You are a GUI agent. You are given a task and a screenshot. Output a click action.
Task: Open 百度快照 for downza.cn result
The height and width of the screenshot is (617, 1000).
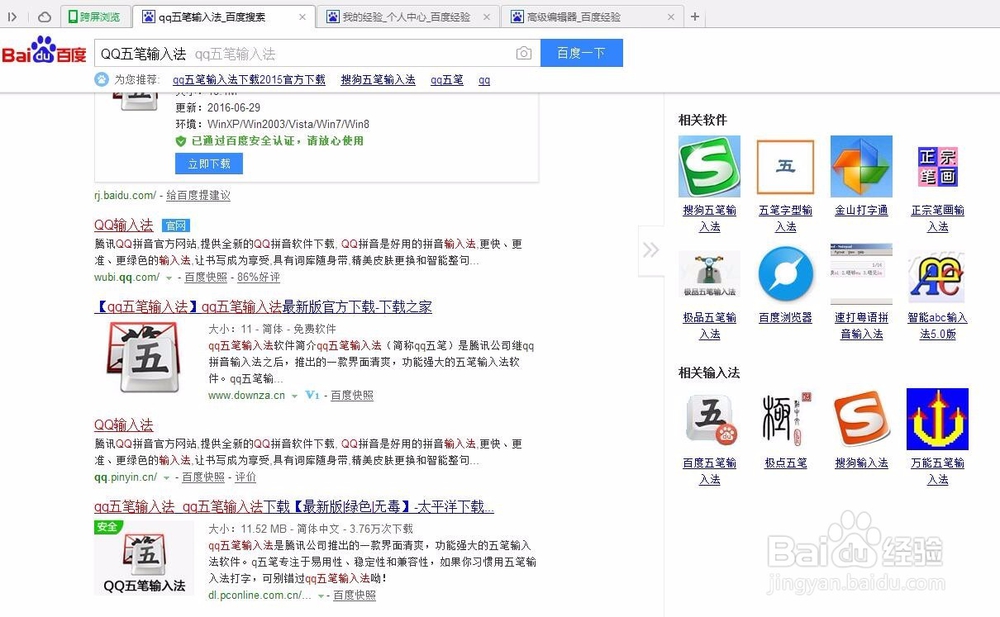click(351, 396)
